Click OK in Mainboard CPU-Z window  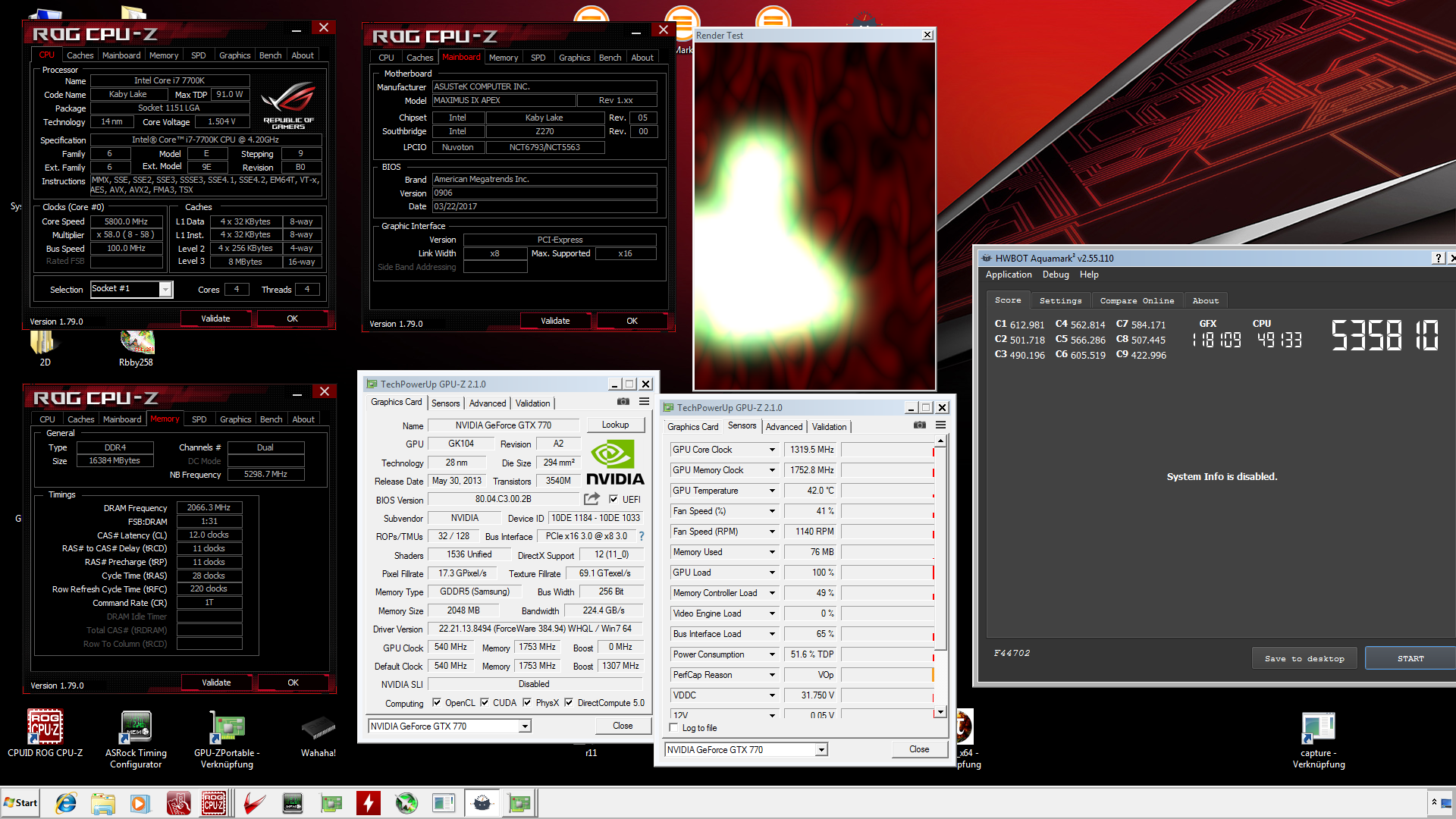[632, 321]
